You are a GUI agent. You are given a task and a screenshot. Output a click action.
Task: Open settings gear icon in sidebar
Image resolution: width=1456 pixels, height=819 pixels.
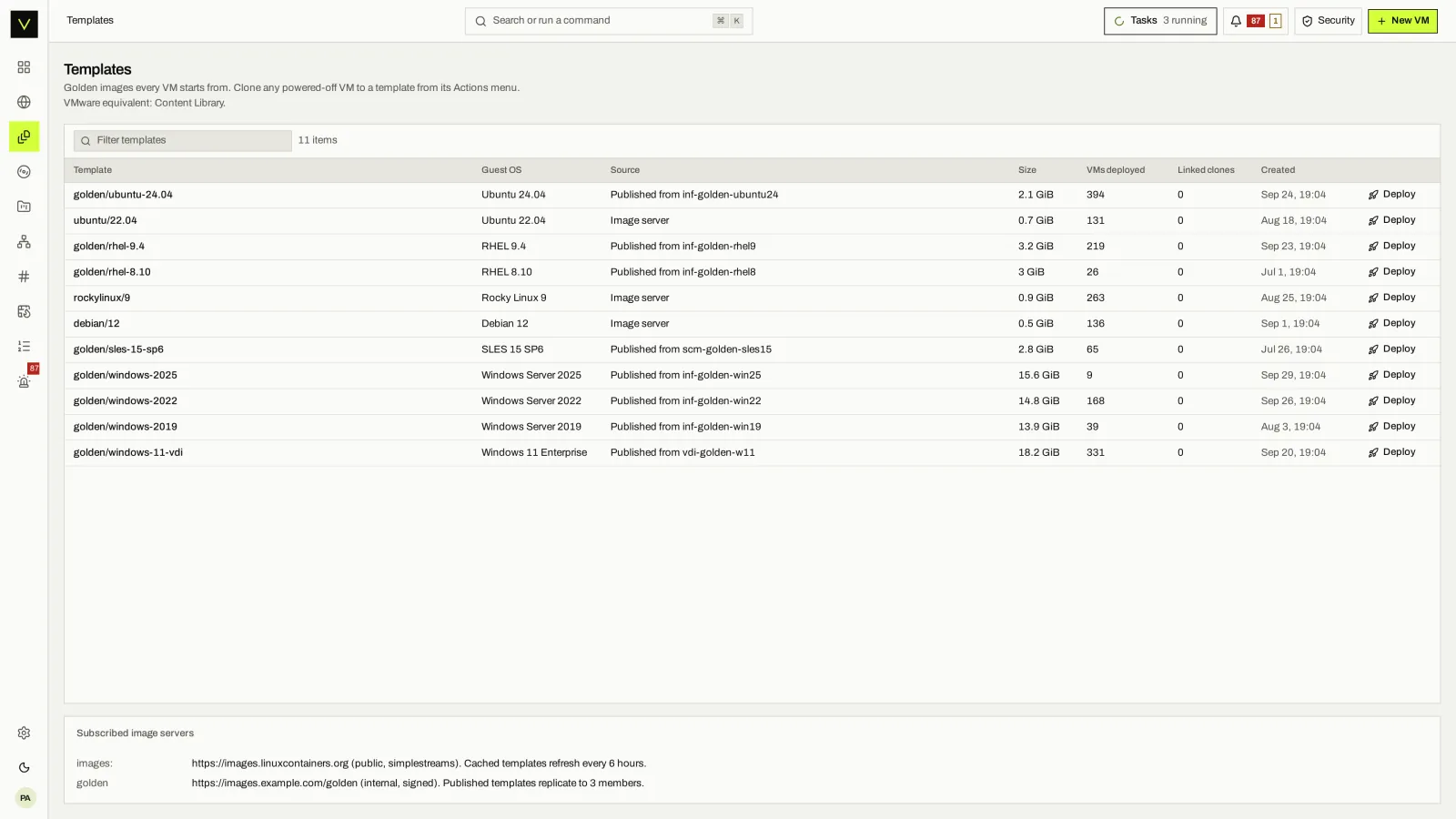pos(24,733)
